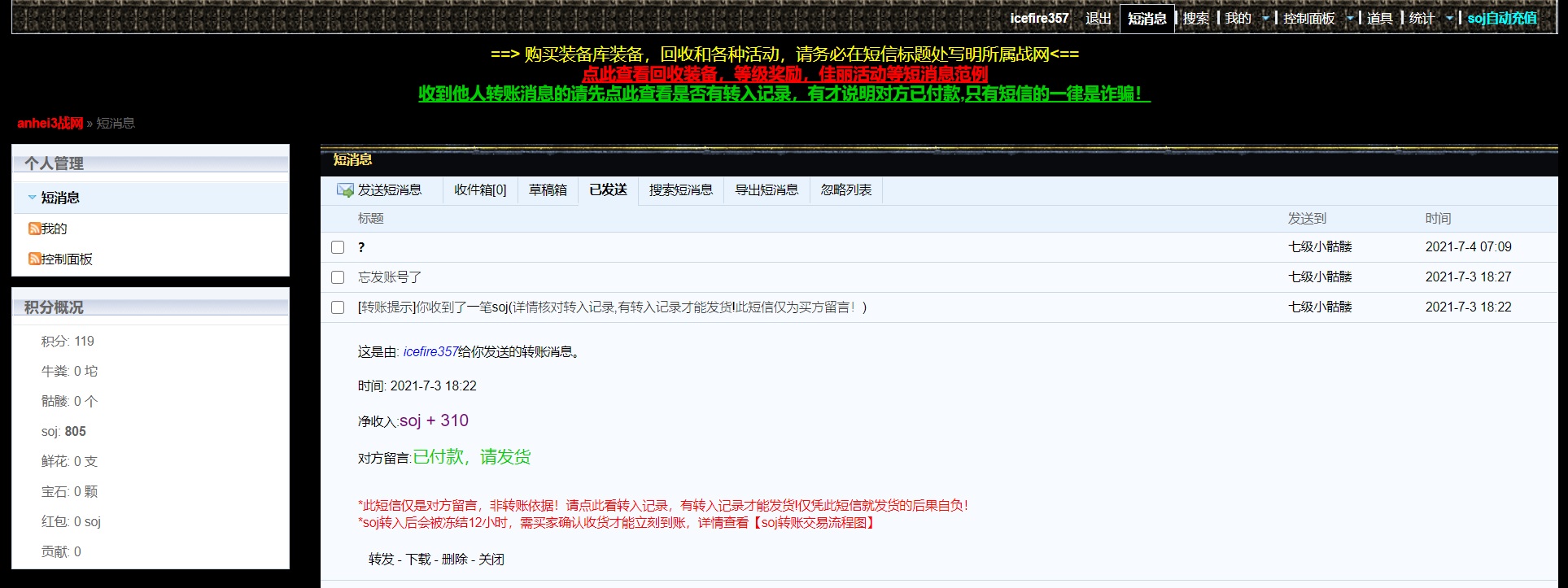This screenshot has width=1568, height=588.
Task: Open the 忽略列表 tab
Action: 845,190
